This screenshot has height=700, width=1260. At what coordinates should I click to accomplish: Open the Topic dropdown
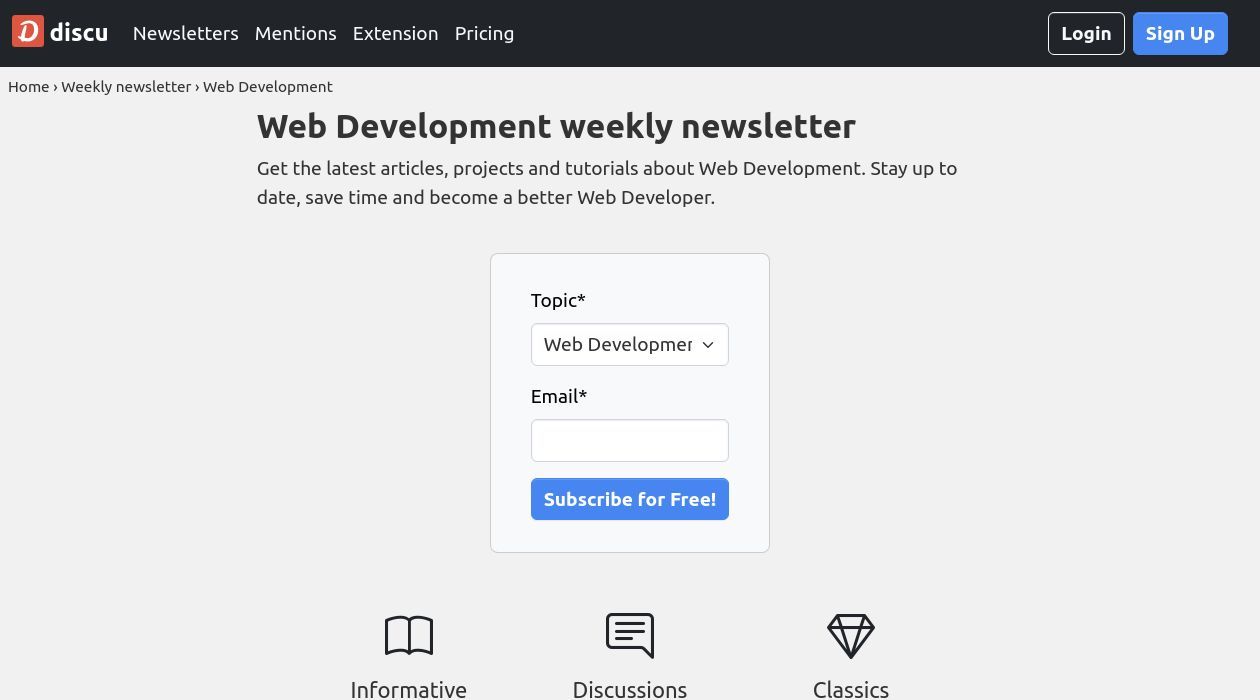(x=618, y=345)
